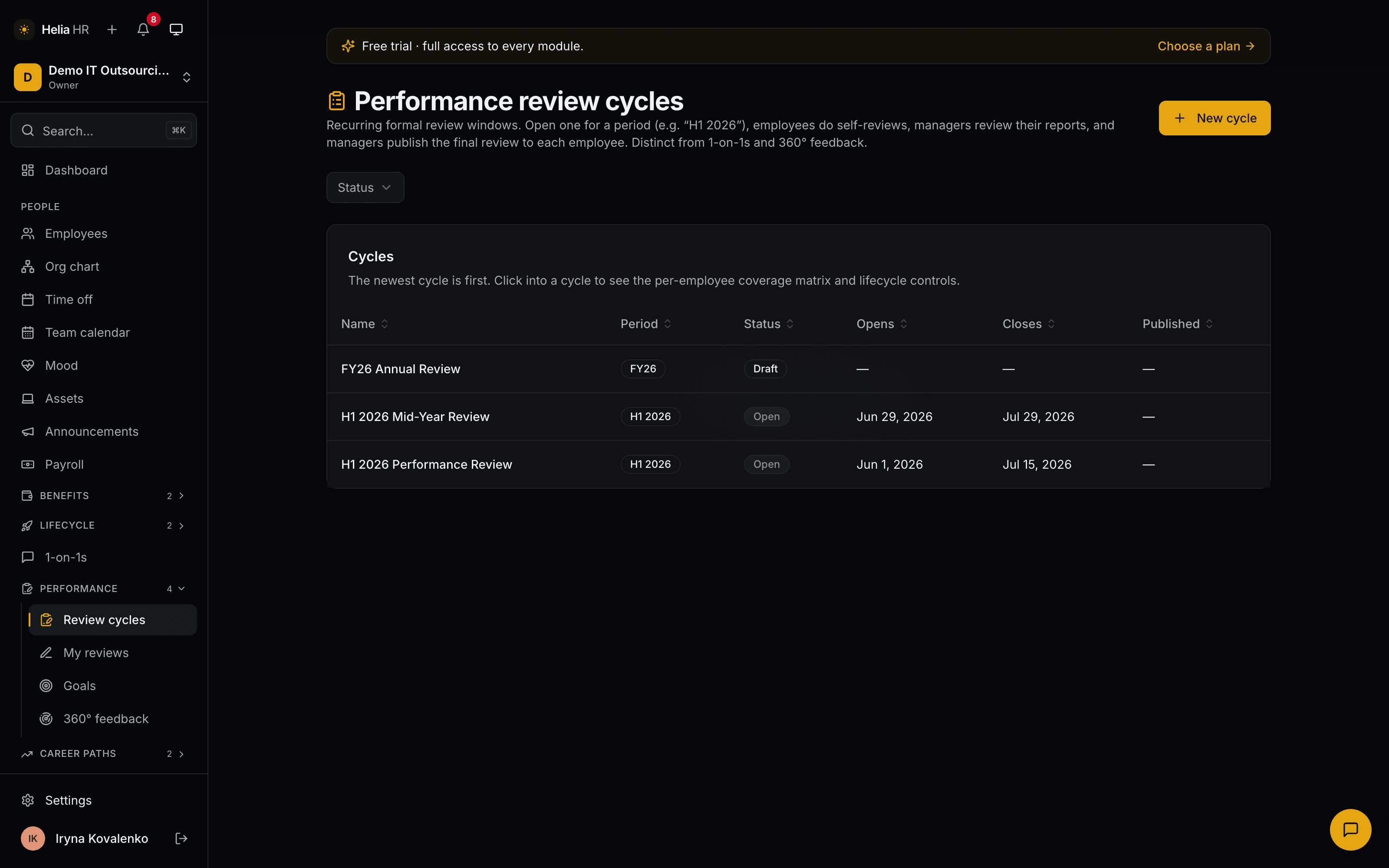The image size is (1389, 868).
Task: Click the log out icon
Action: (181, 839)
